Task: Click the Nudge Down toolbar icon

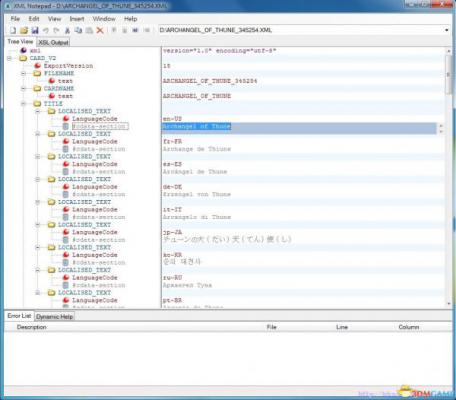Action: 125,30
